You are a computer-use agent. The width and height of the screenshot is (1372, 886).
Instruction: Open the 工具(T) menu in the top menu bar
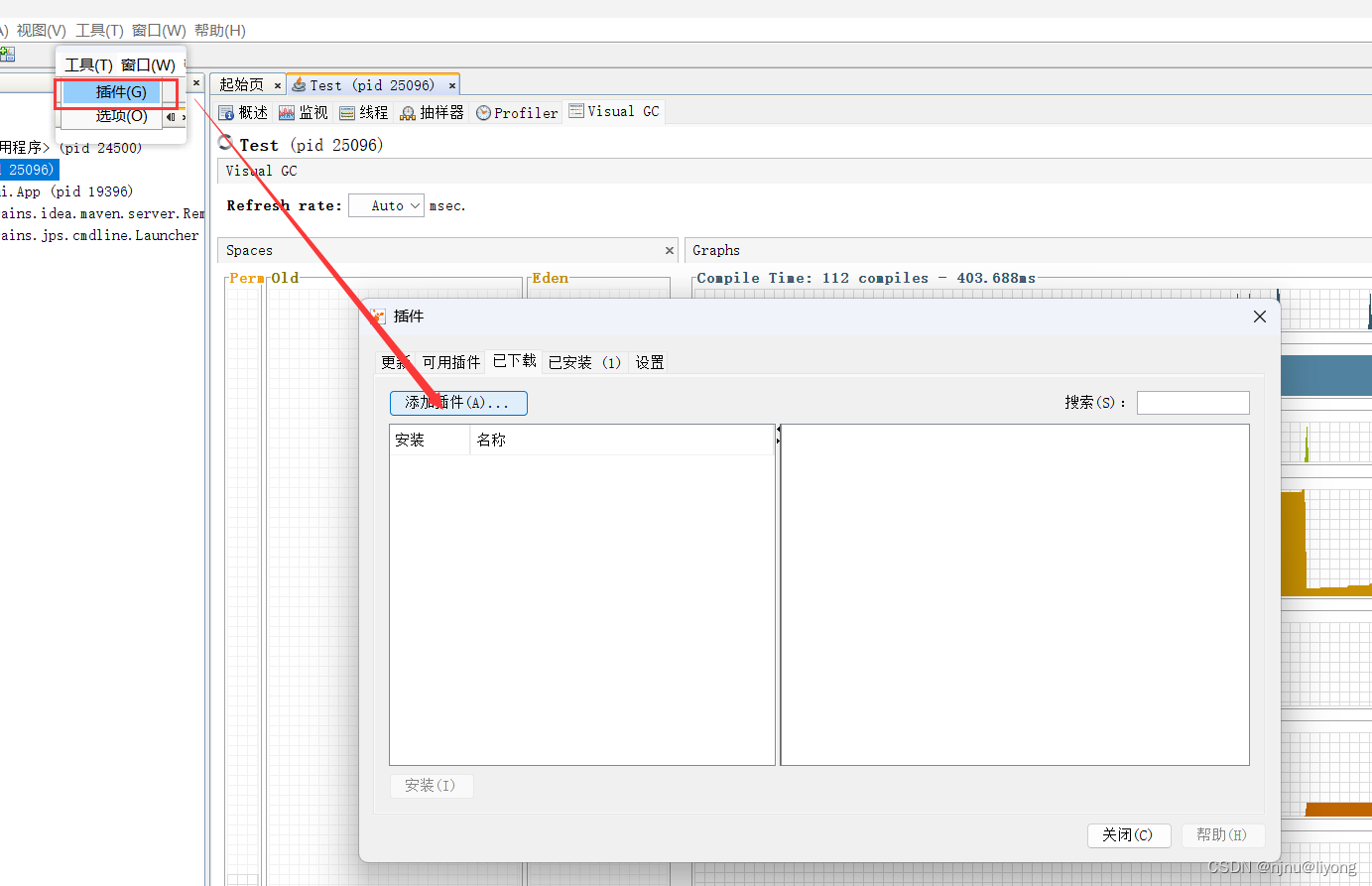99,31
